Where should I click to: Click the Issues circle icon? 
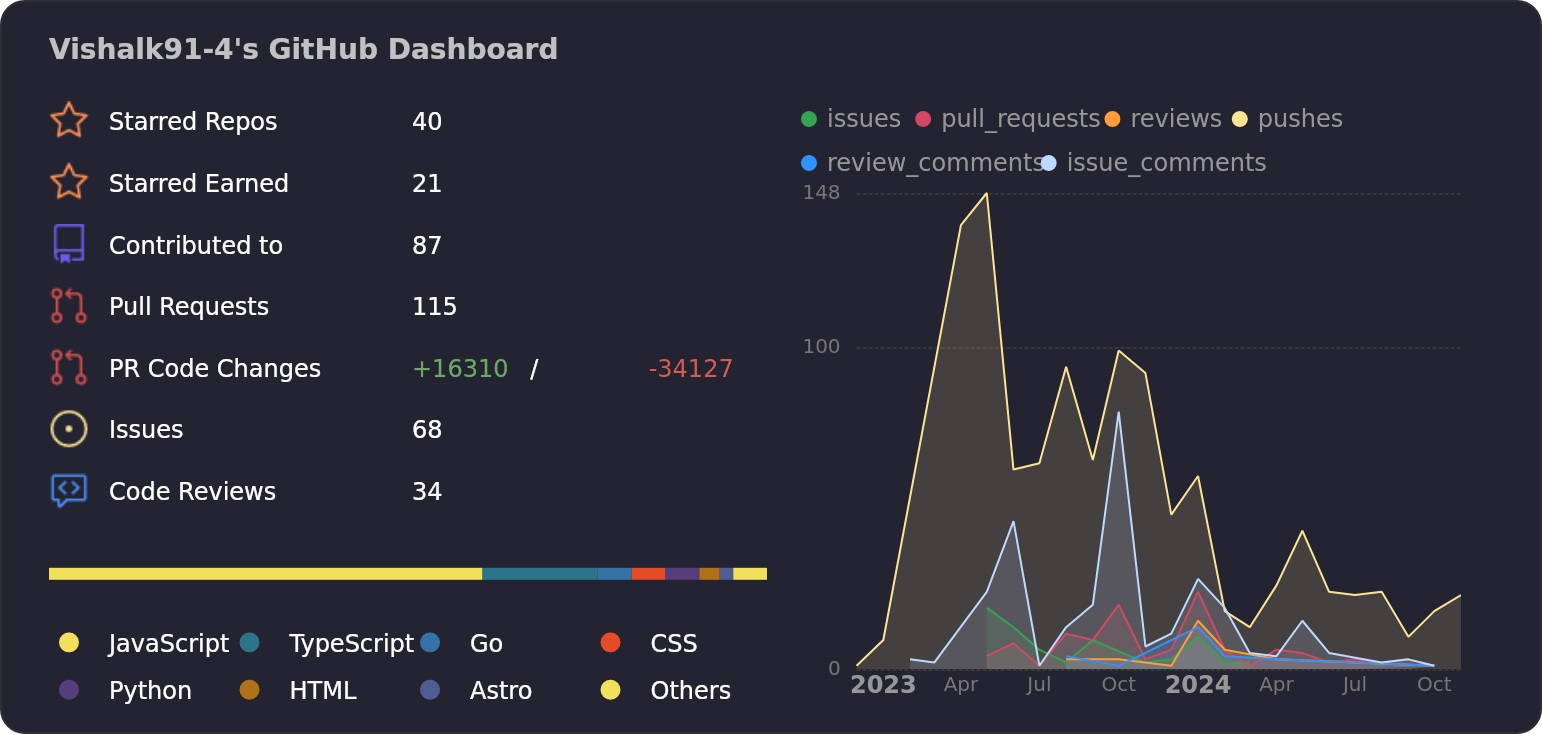pyautogui.click(x=69, y=429)
